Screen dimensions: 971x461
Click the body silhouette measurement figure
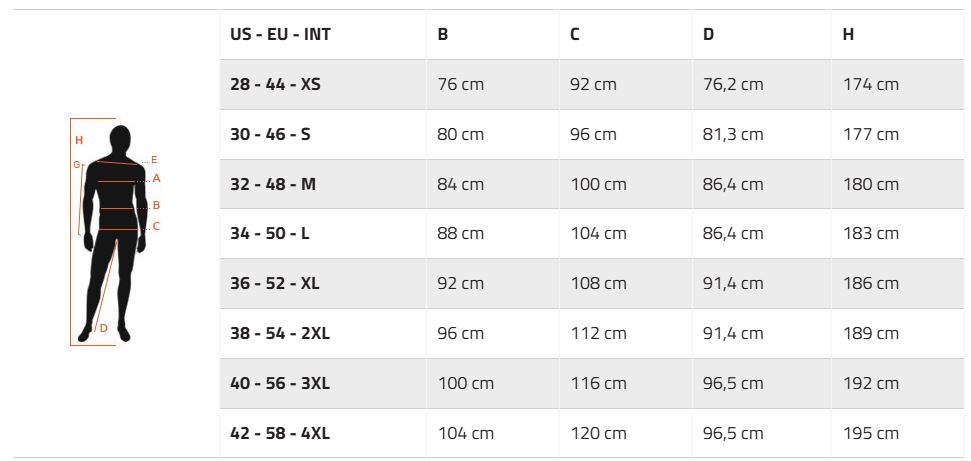115,232
